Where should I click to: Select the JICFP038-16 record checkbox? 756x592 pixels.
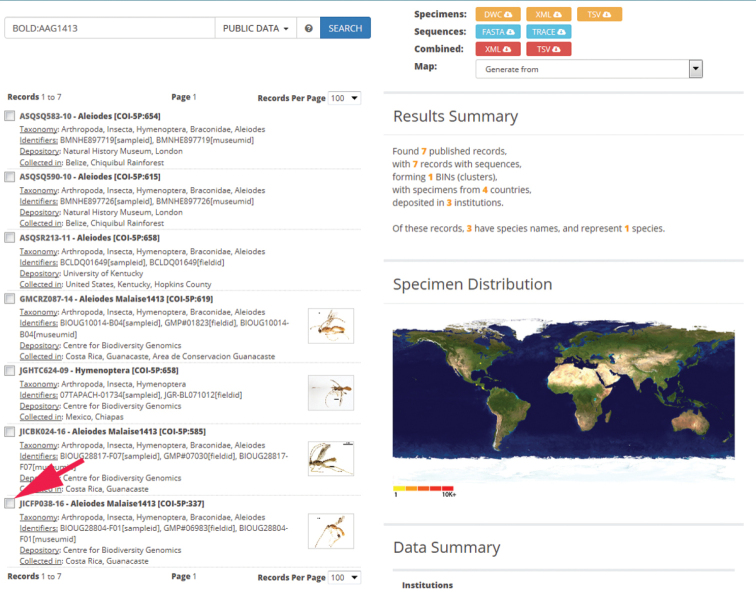[10, 504]
